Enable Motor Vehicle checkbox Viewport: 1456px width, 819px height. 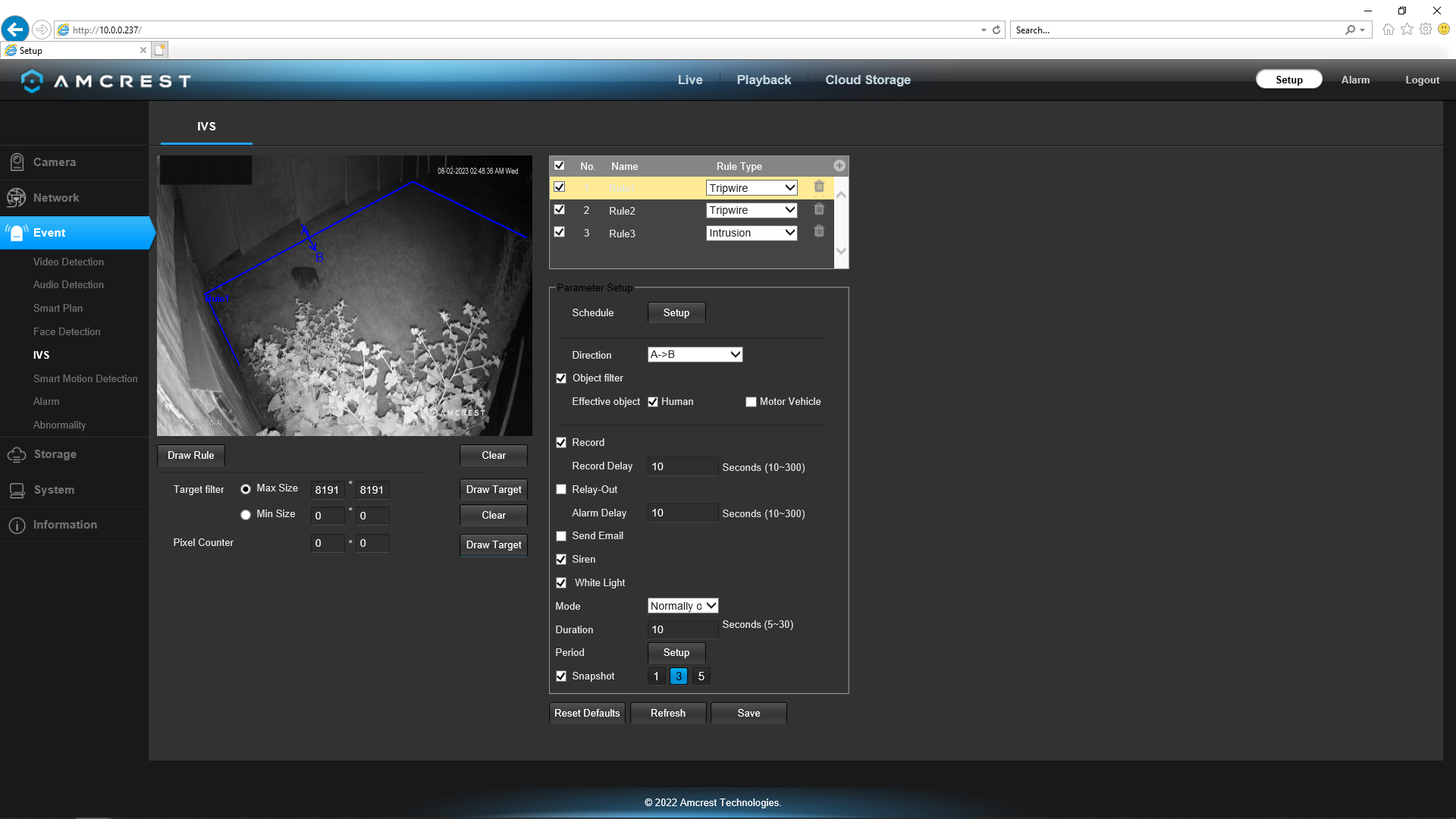[x=751, y=402]
